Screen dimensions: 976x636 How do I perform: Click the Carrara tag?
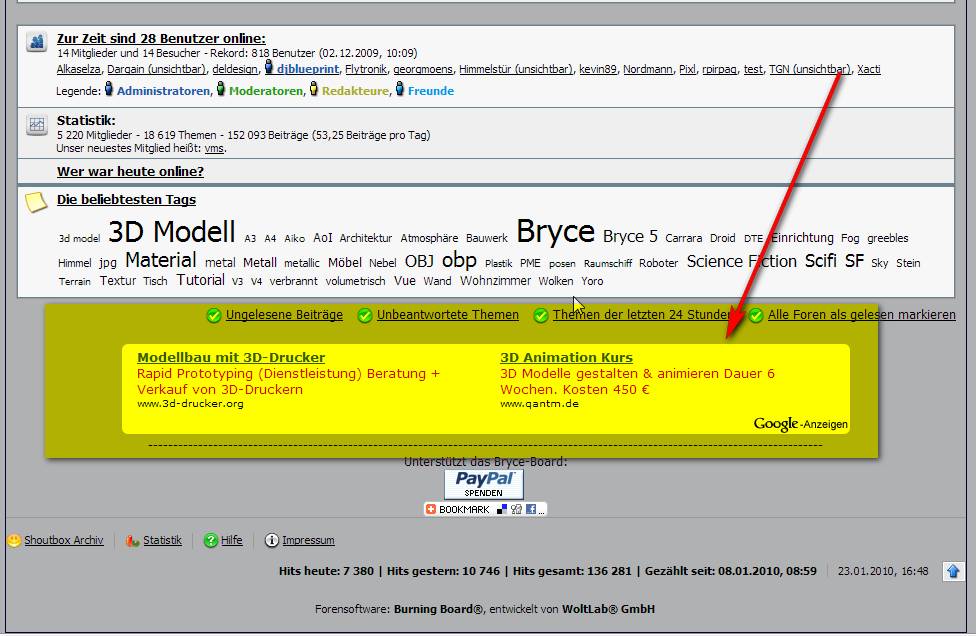(x=683, y=238)
